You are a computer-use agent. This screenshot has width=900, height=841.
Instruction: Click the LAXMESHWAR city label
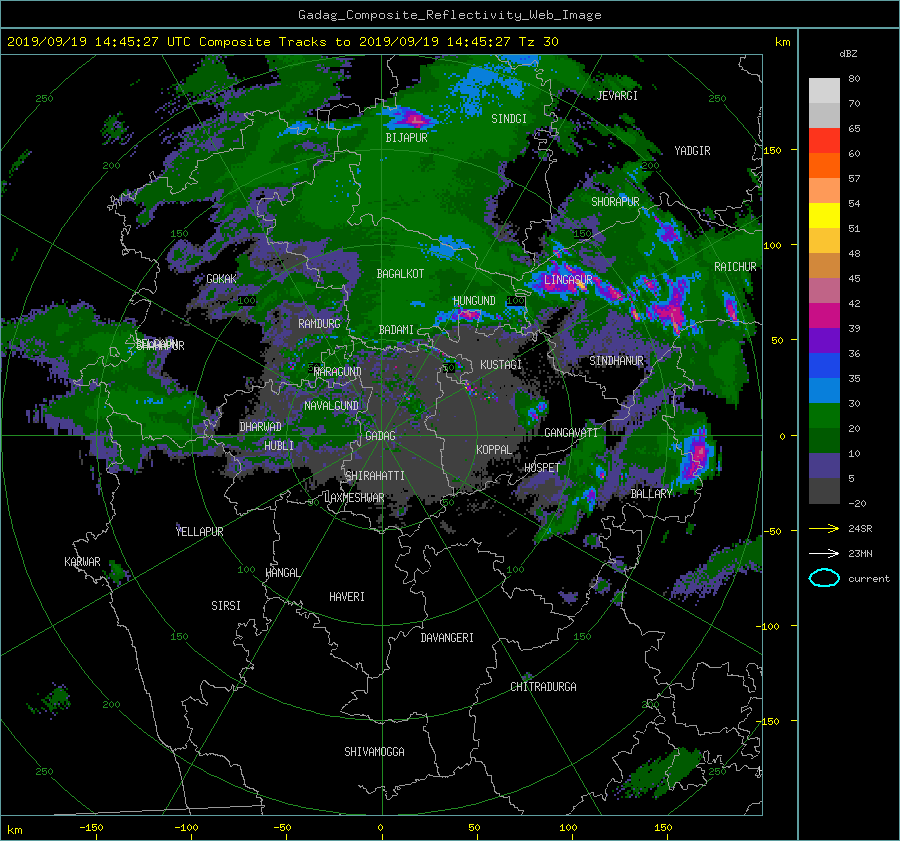pyautogui.click(x=354, y=498)
